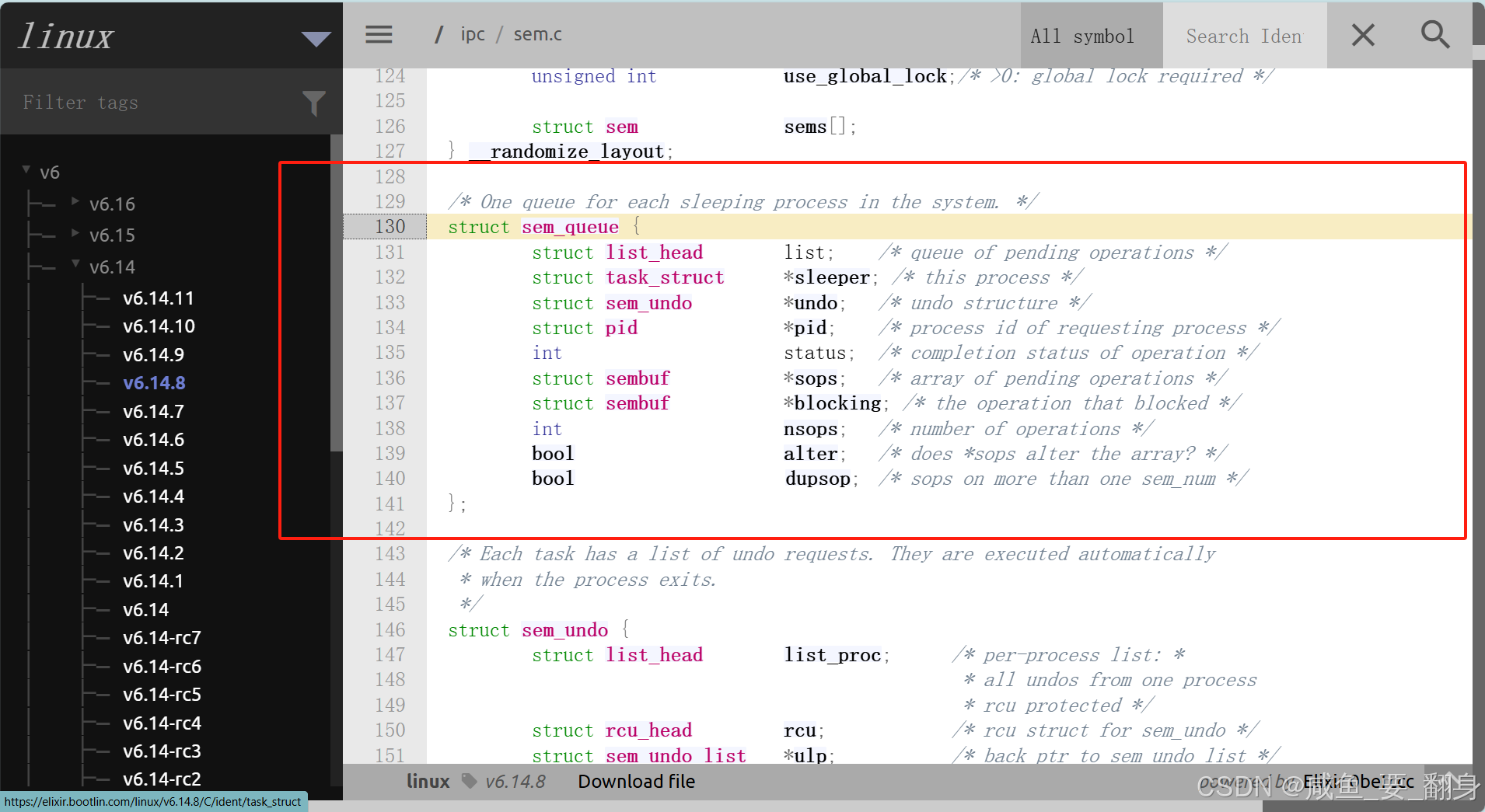Open the linux project dropdown arrow

(x=316, y=38)
